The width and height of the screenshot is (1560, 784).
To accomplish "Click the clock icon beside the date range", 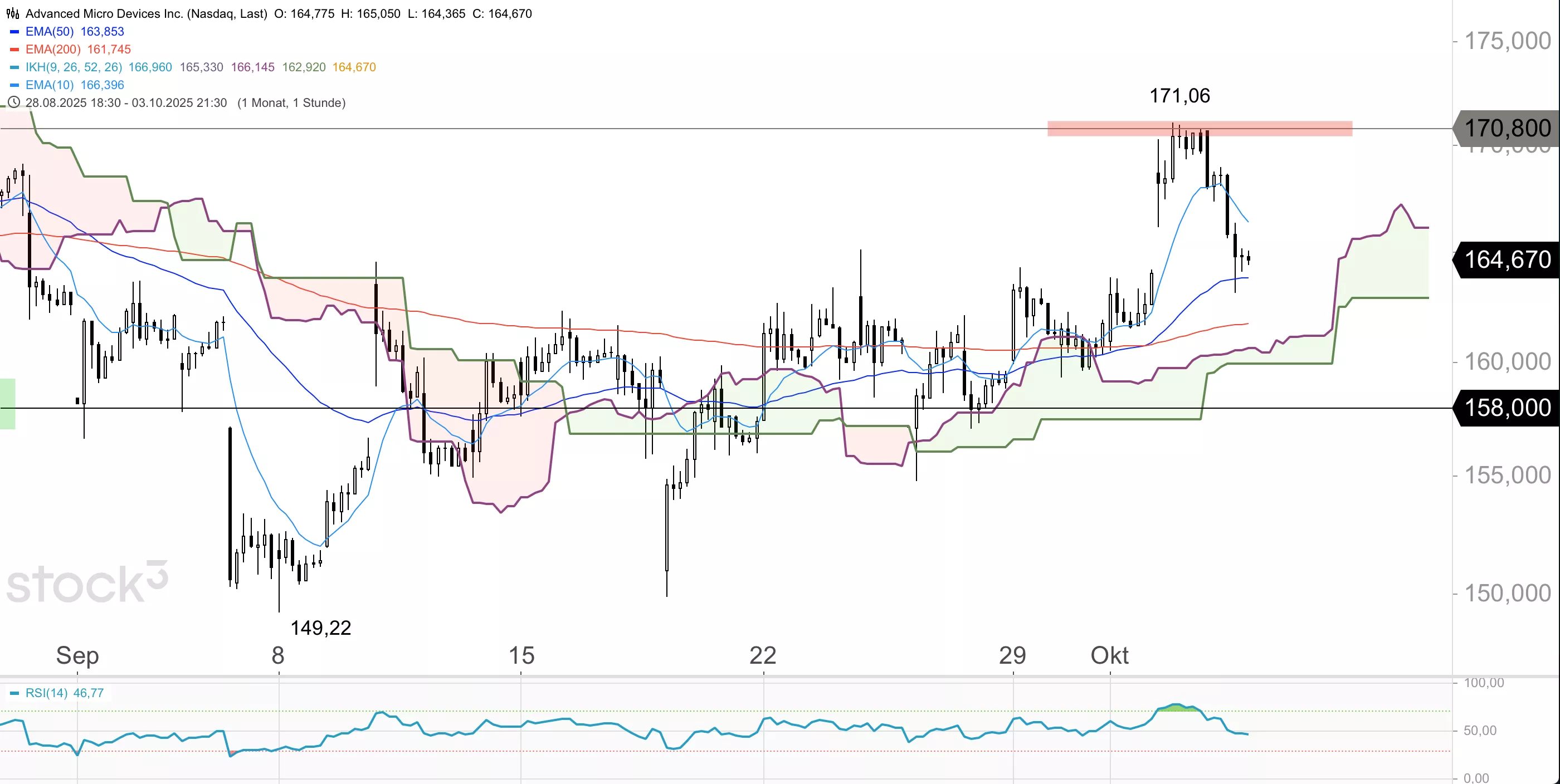I will pos(13,102).
